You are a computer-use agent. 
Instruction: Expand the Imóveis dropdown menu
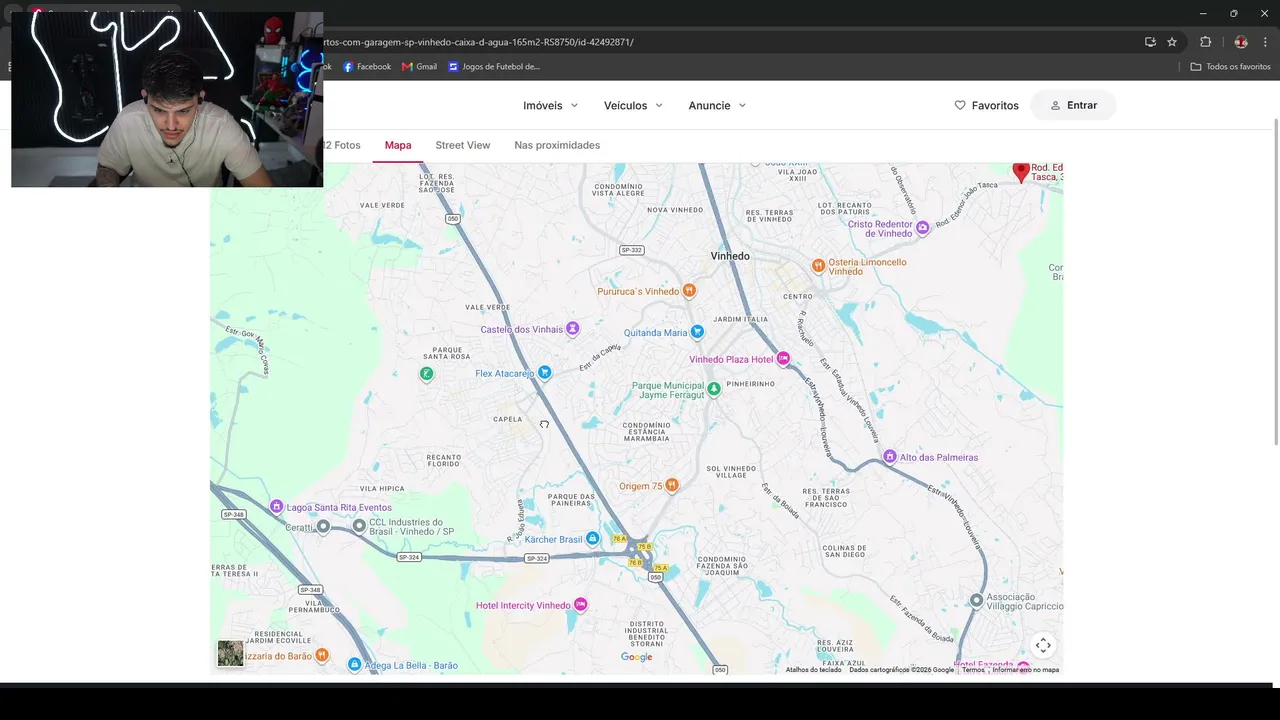pyautogui.click(x=551, y=105)
